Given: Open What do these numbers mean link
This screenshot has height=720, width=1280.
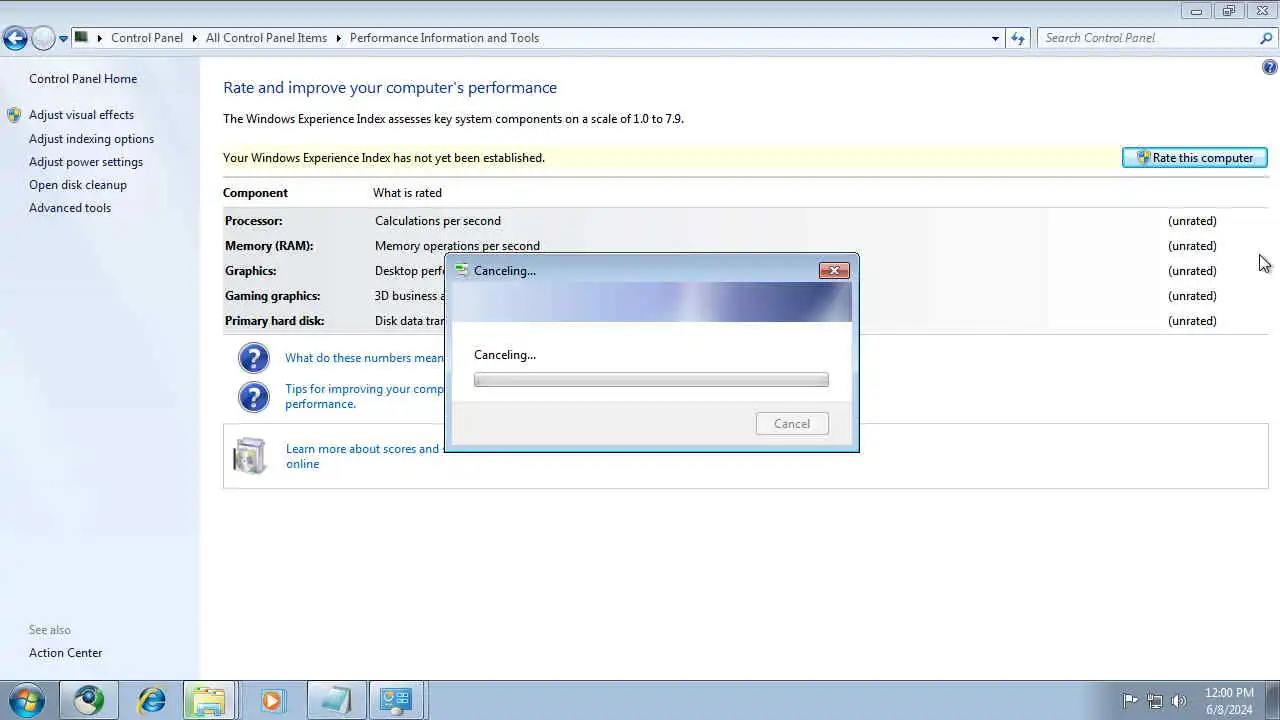Looking at the screenshot, I should coord(364,358).
